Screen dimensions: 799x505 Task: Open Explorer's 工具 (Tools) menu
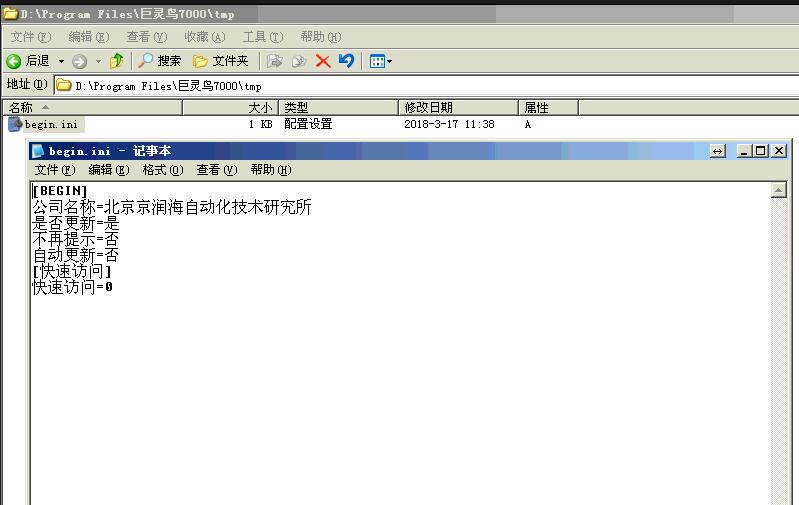pyautogui.click(x=261, y=37)
